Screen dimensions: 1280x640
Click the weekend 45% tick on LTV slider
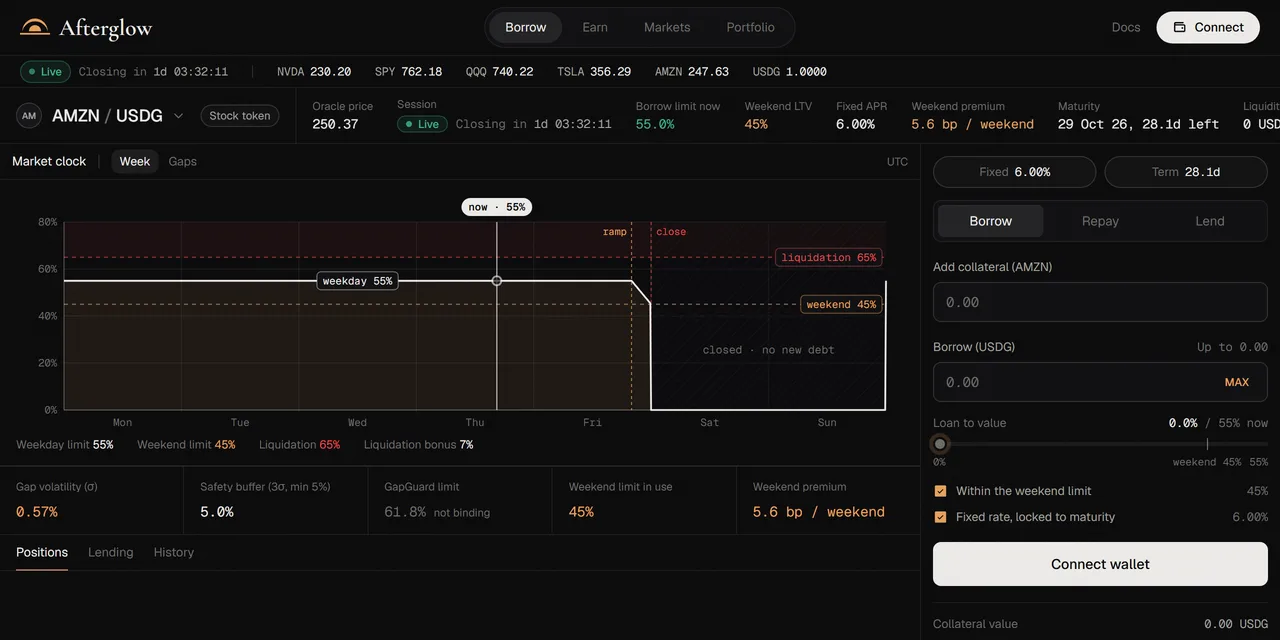(x=1207, y=444)
